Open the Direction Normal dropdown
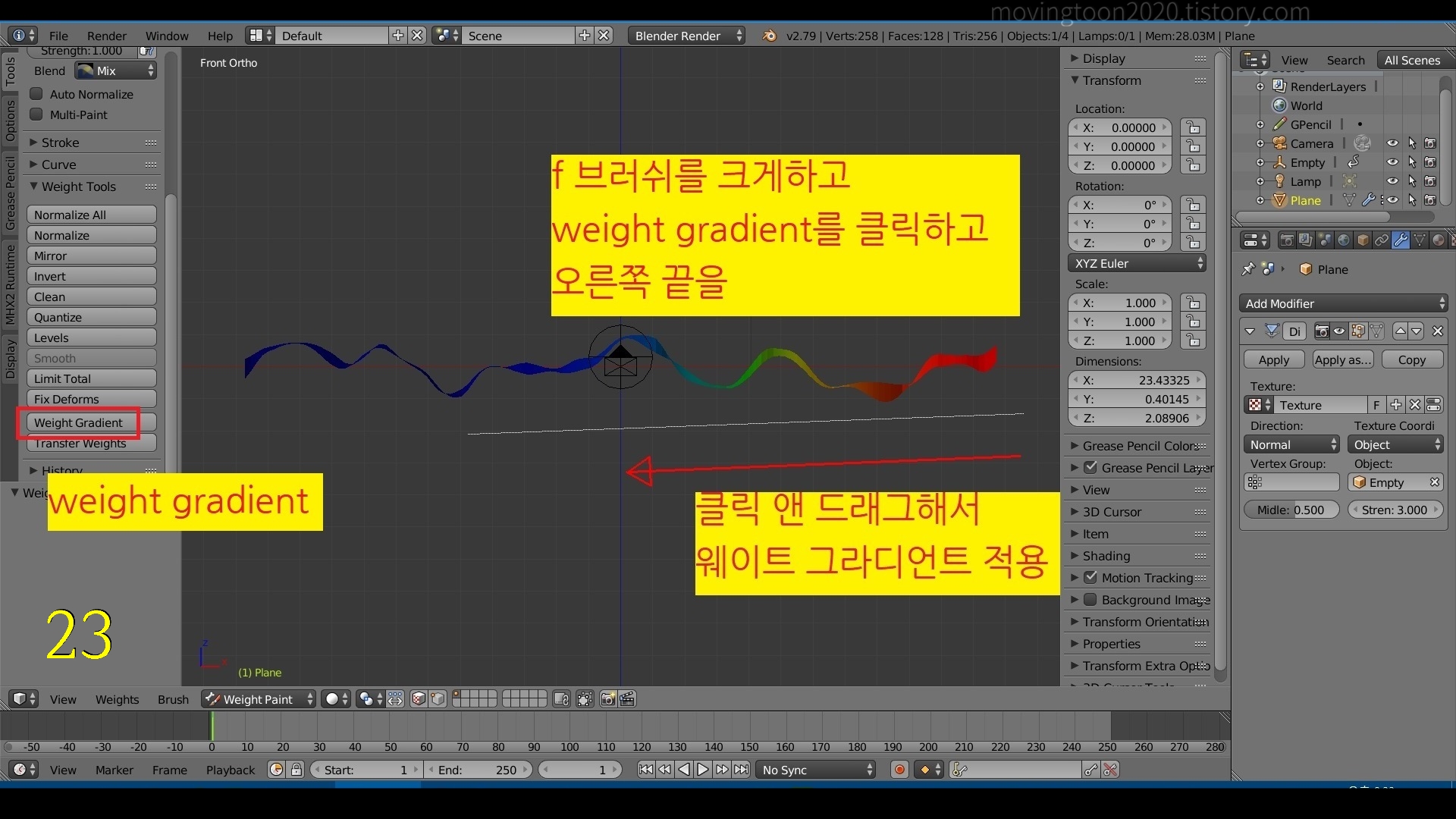This screenshot has height=819, width=1456. point(1292,444)
